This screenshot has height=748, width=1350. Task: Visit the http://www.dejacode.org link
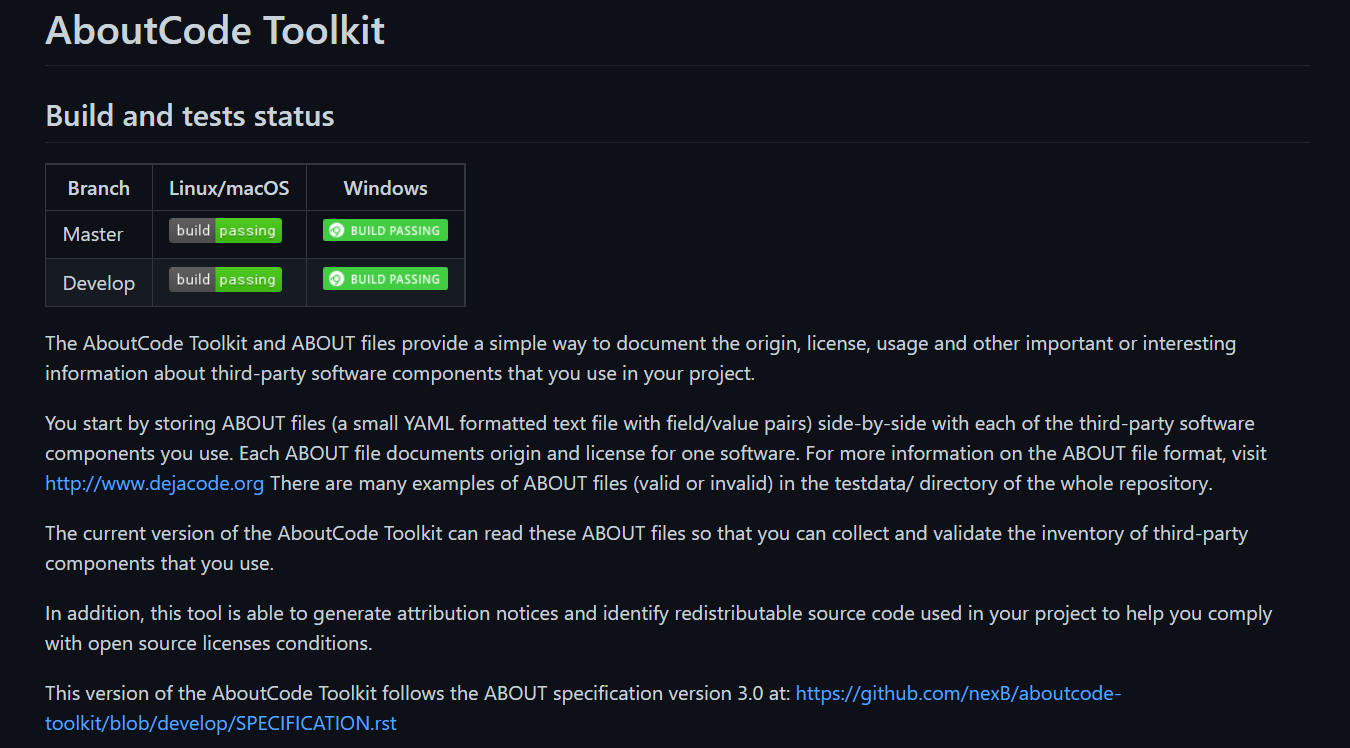(155, 484)
